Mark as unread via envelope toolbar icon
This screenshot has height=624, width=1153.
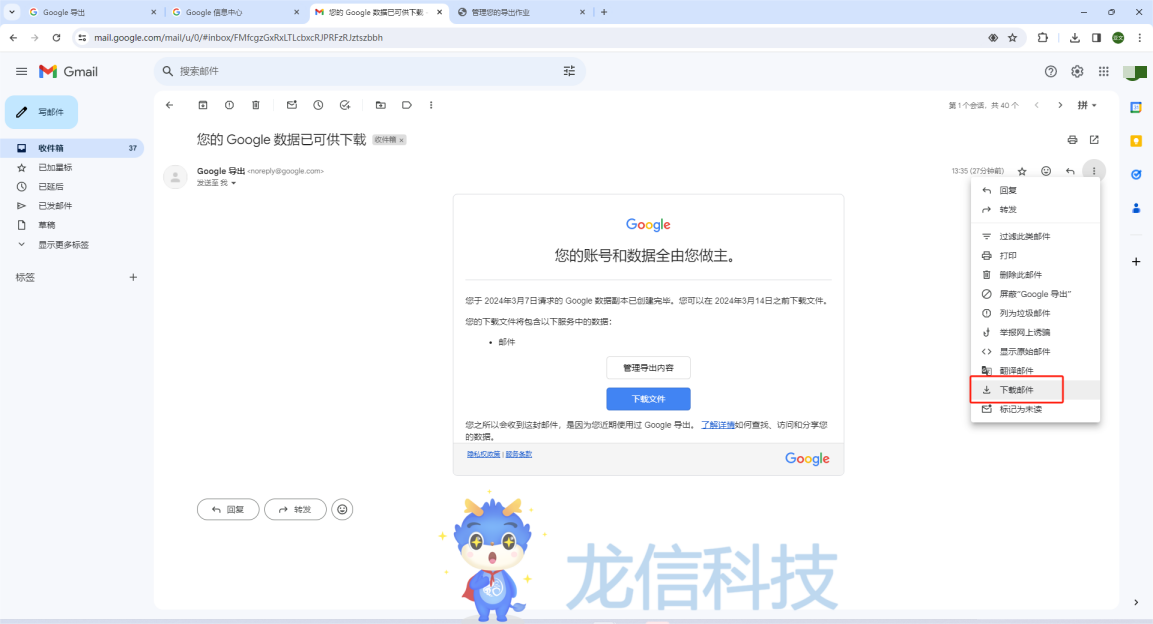292,105
